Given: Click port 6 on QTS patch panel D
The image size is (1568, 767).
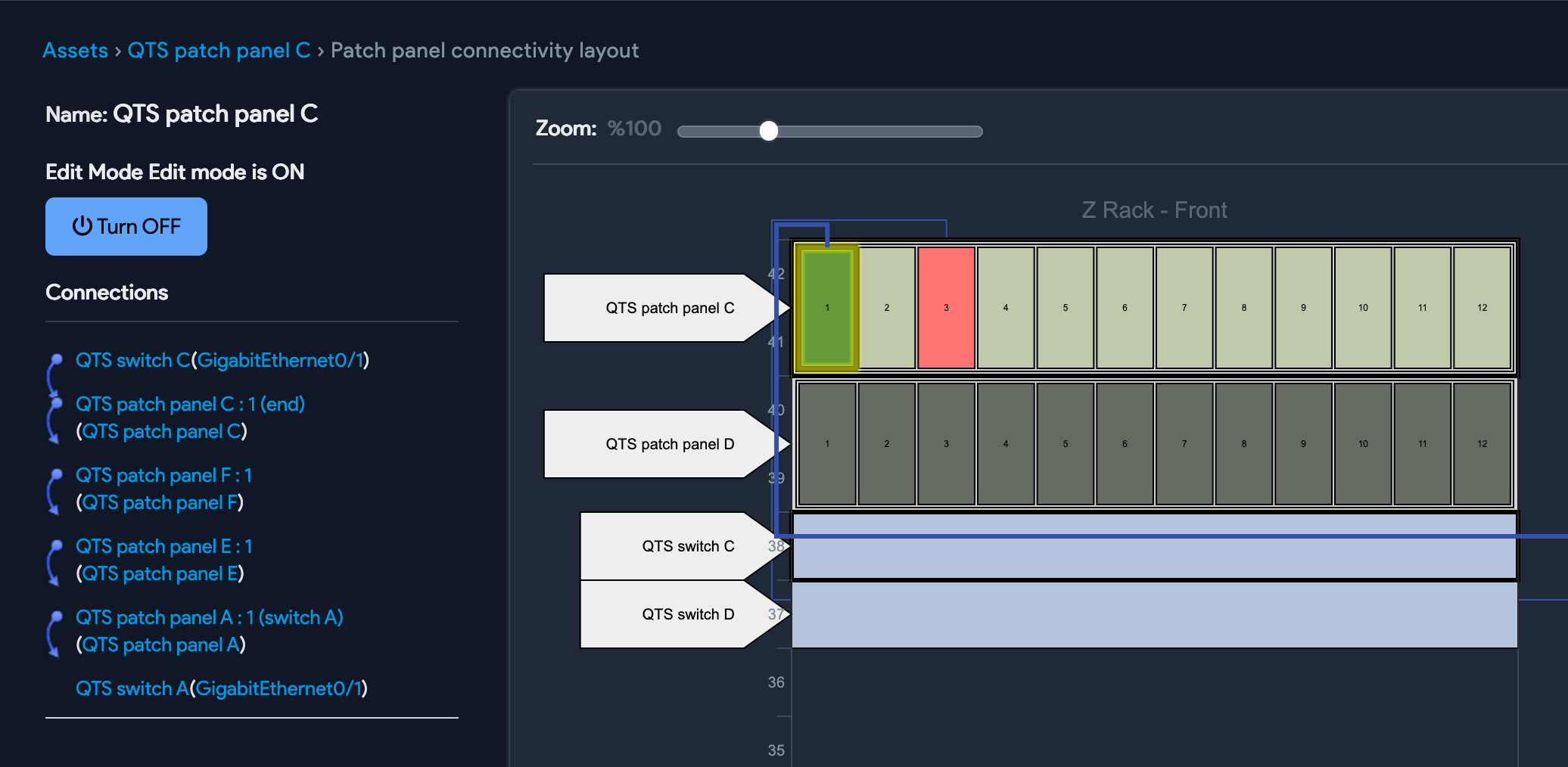Looking at the screenshot, I should (x=1125, y=443).
